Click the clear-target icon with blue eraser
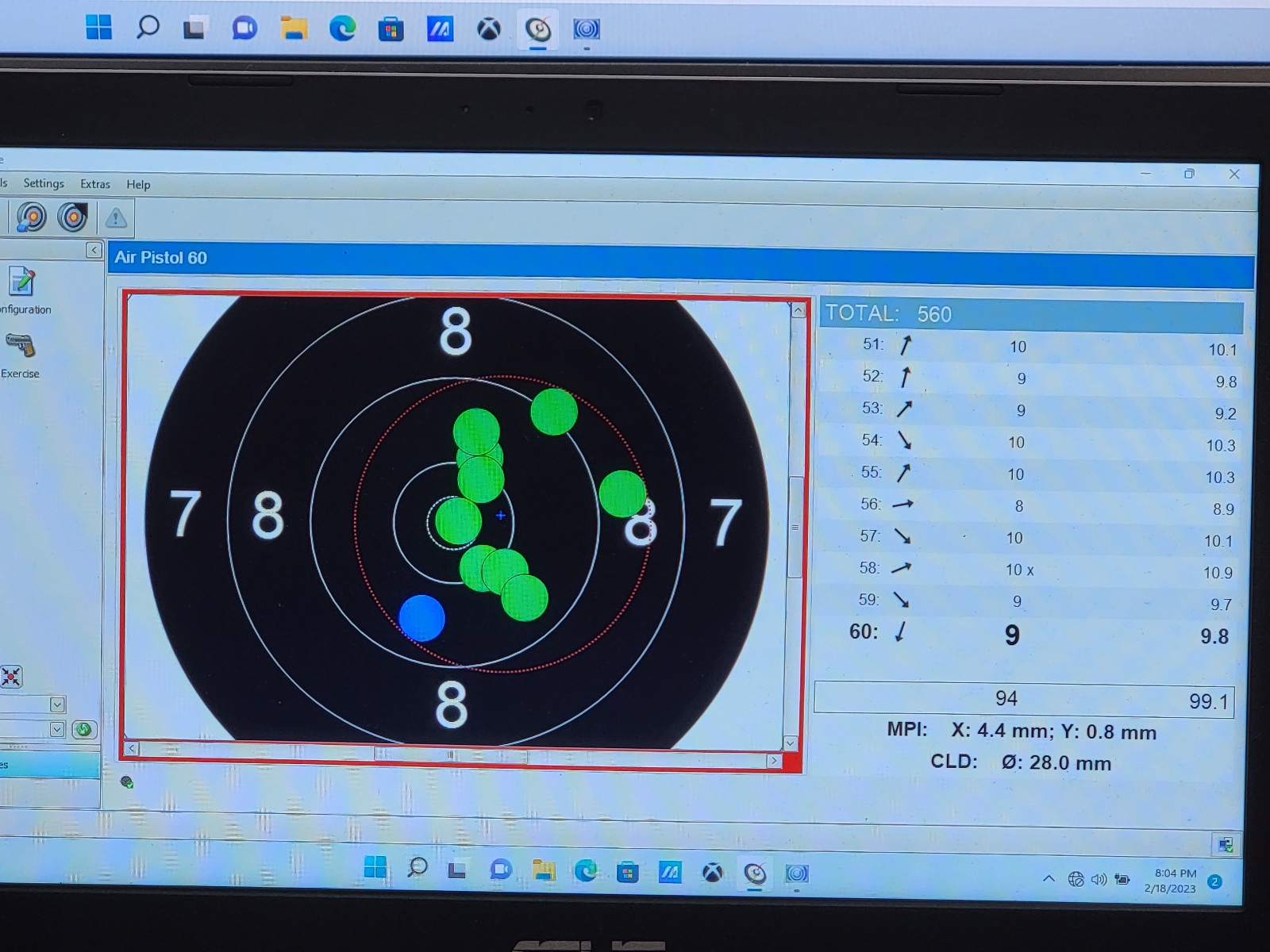 pos(31,217)
